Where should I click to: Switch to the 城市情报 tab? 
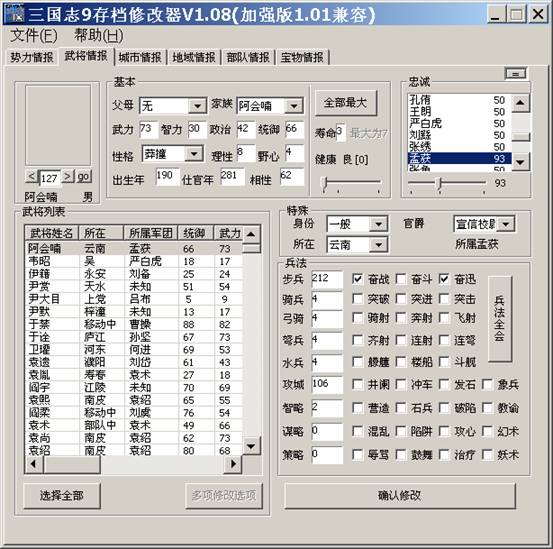click(x=140, y=57)
